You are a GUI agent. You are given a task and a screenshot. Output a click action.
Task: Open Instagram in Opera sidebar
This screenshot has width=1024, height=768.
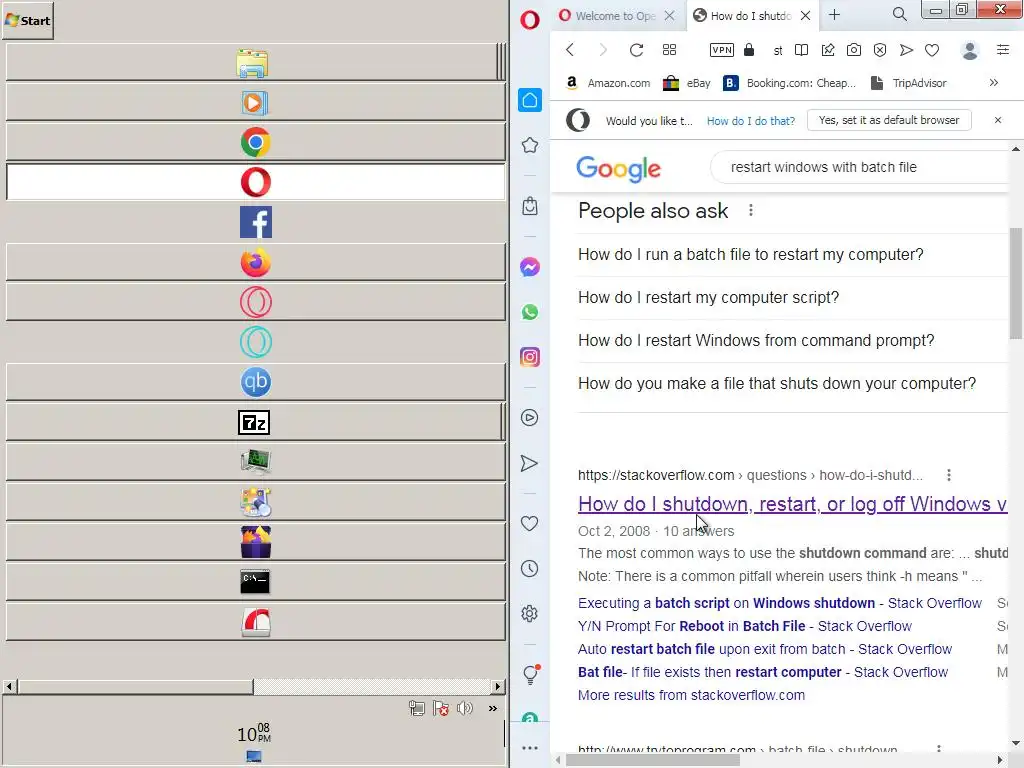coord(530,357)
